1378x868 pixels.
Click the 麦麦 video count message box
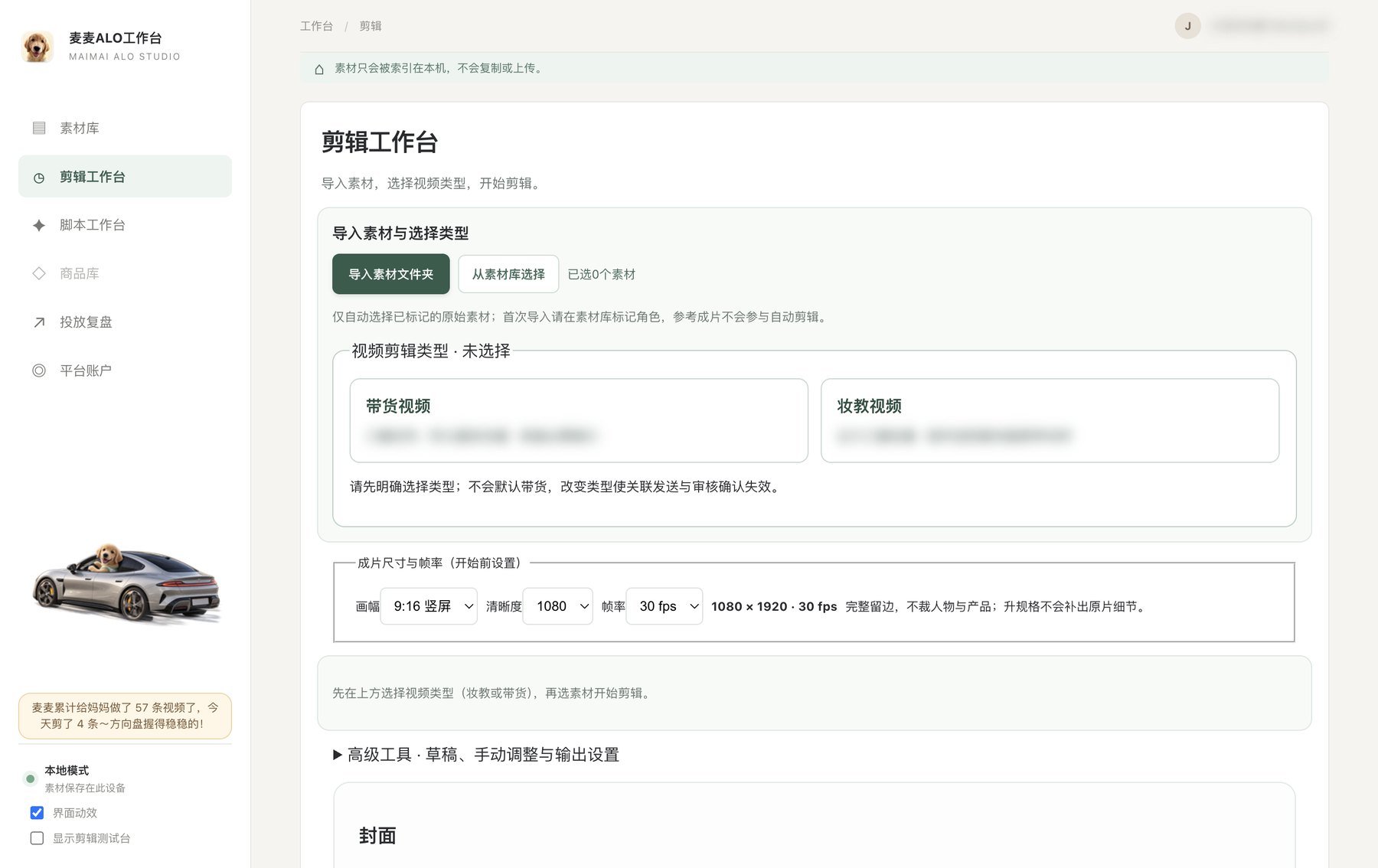pyautogui.click(x=125, y=716)
